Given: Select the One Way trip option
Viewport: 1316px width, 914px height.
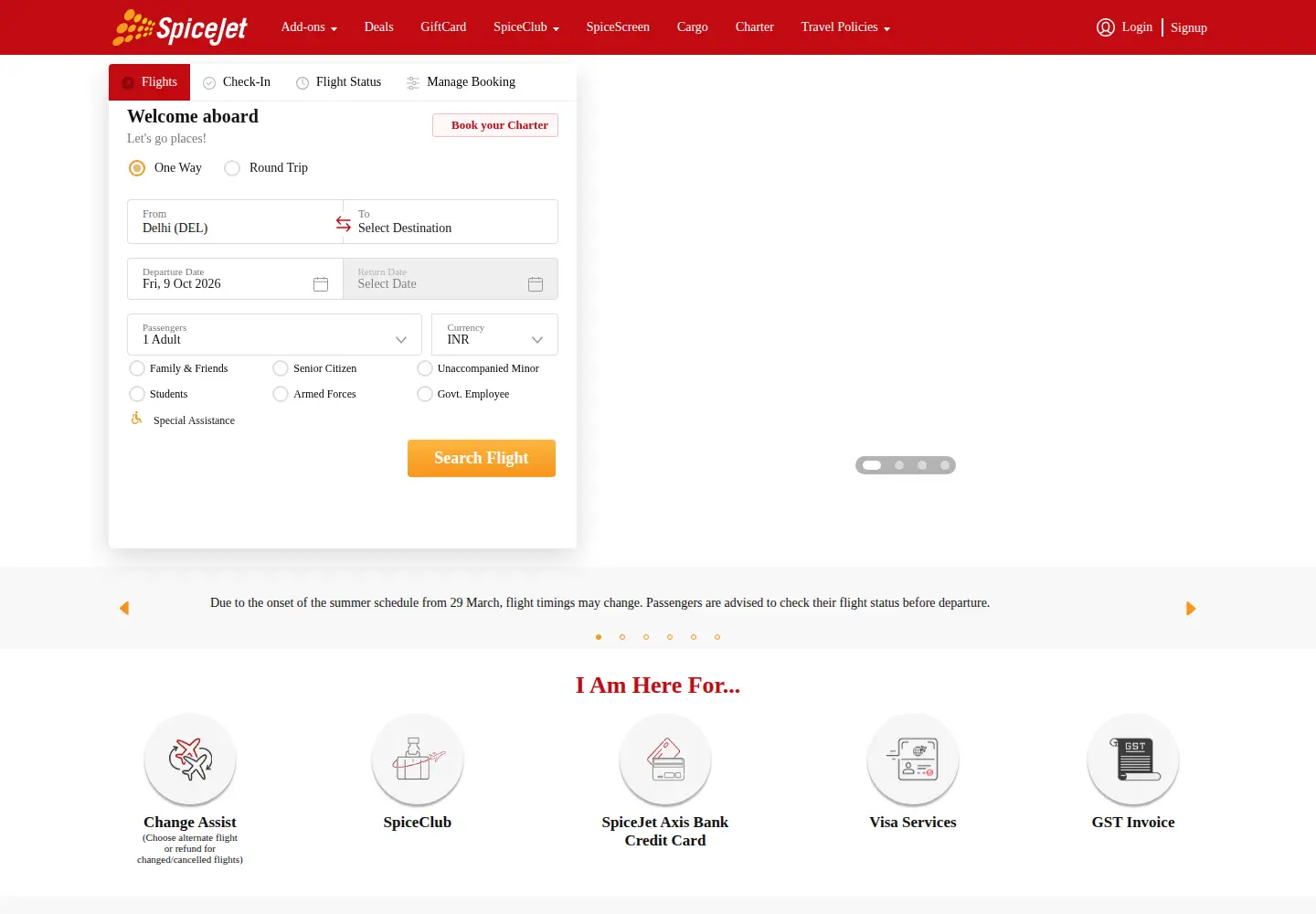Looking at the screenshot, I should (137, 168).
